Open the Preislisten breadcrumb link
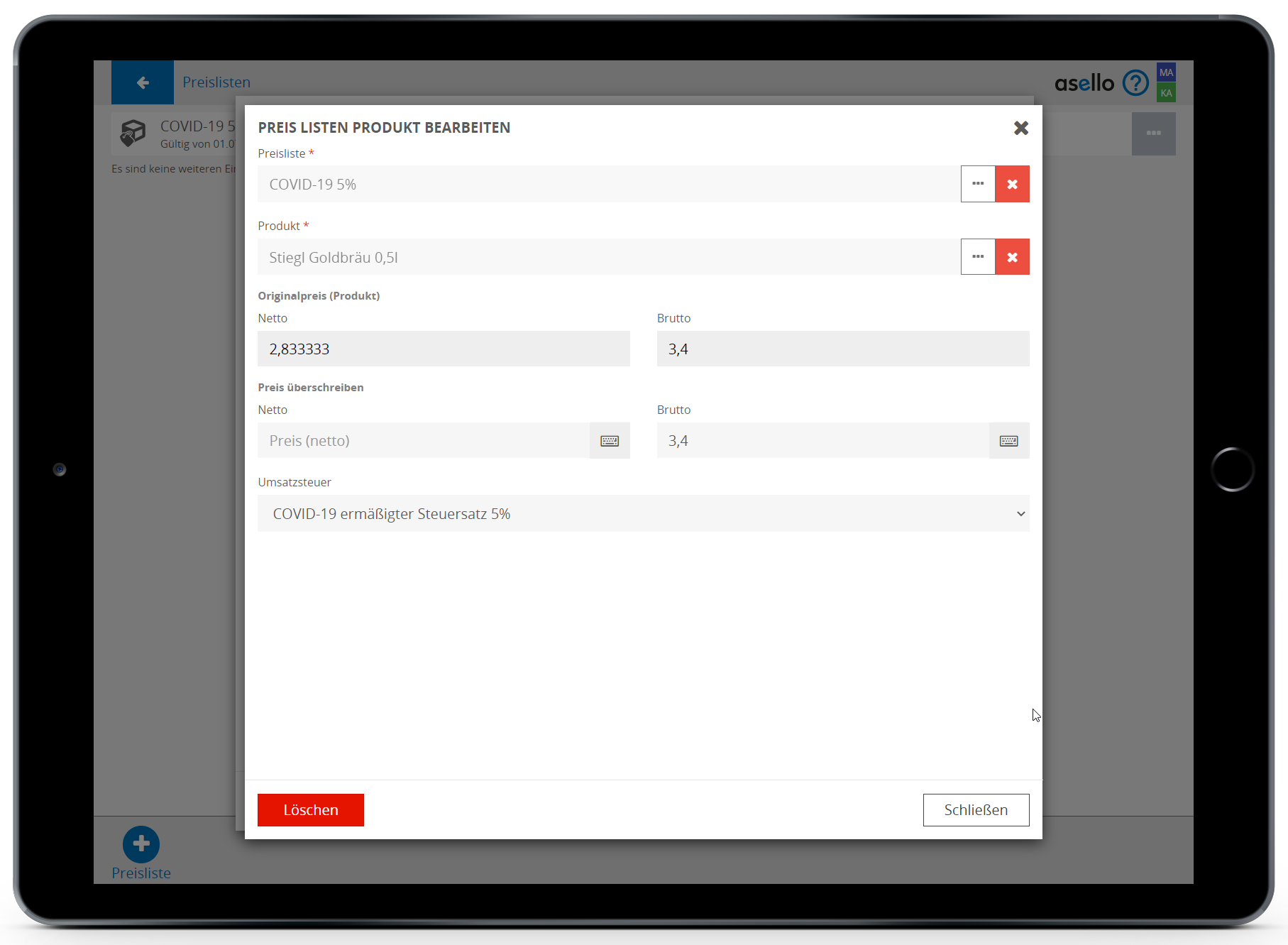The image size is (1288, 945). click(x=216, y=82)
